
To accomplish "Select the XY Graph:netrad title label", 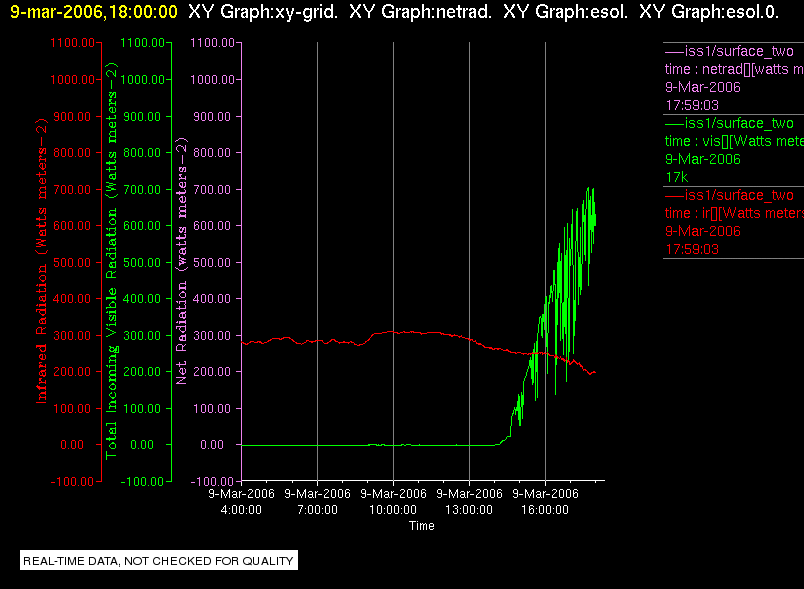I will point(420,12).
